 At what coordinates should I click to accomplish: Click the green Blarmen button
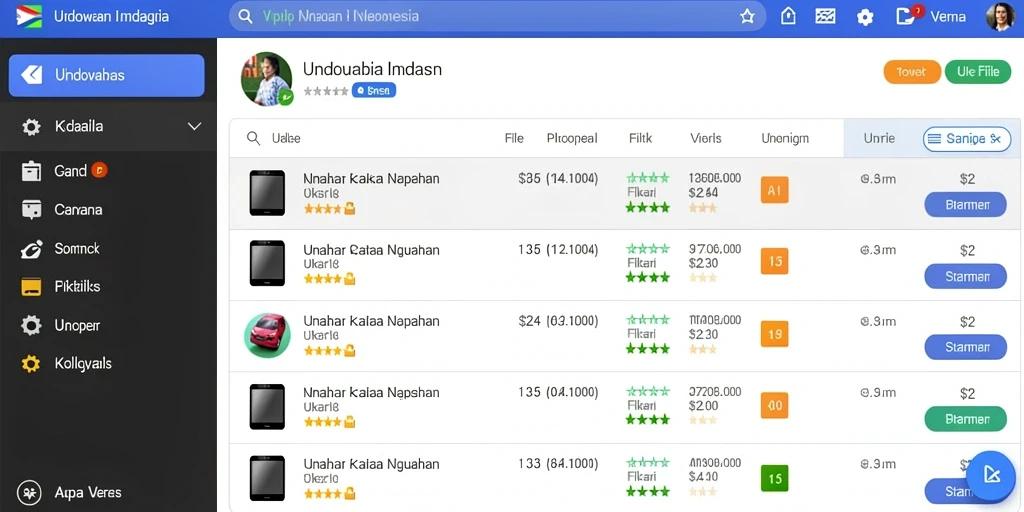pyautogui.click(x=965, y=419)
